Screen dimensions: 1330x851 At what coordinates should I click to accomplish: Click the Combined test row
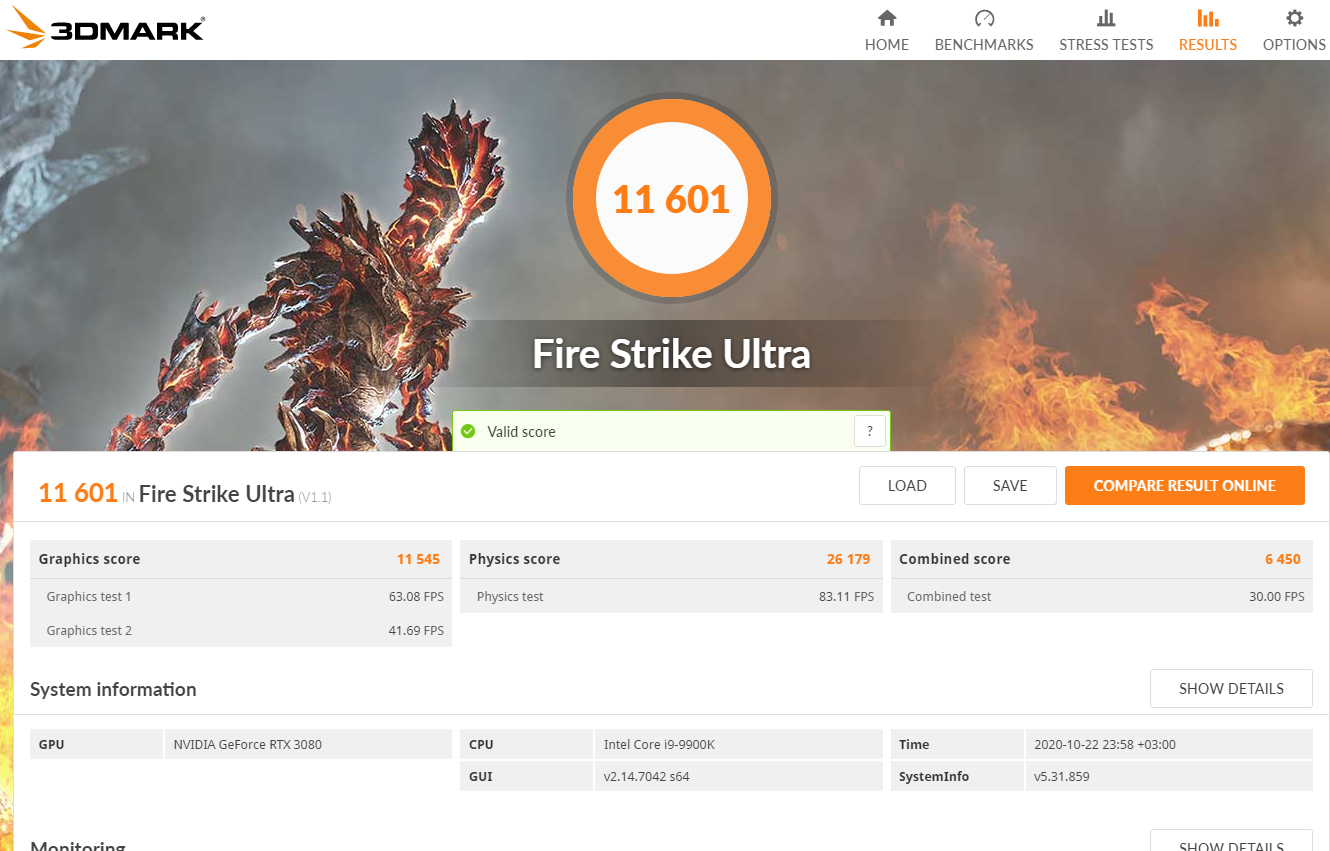[x=1101, y=596]
